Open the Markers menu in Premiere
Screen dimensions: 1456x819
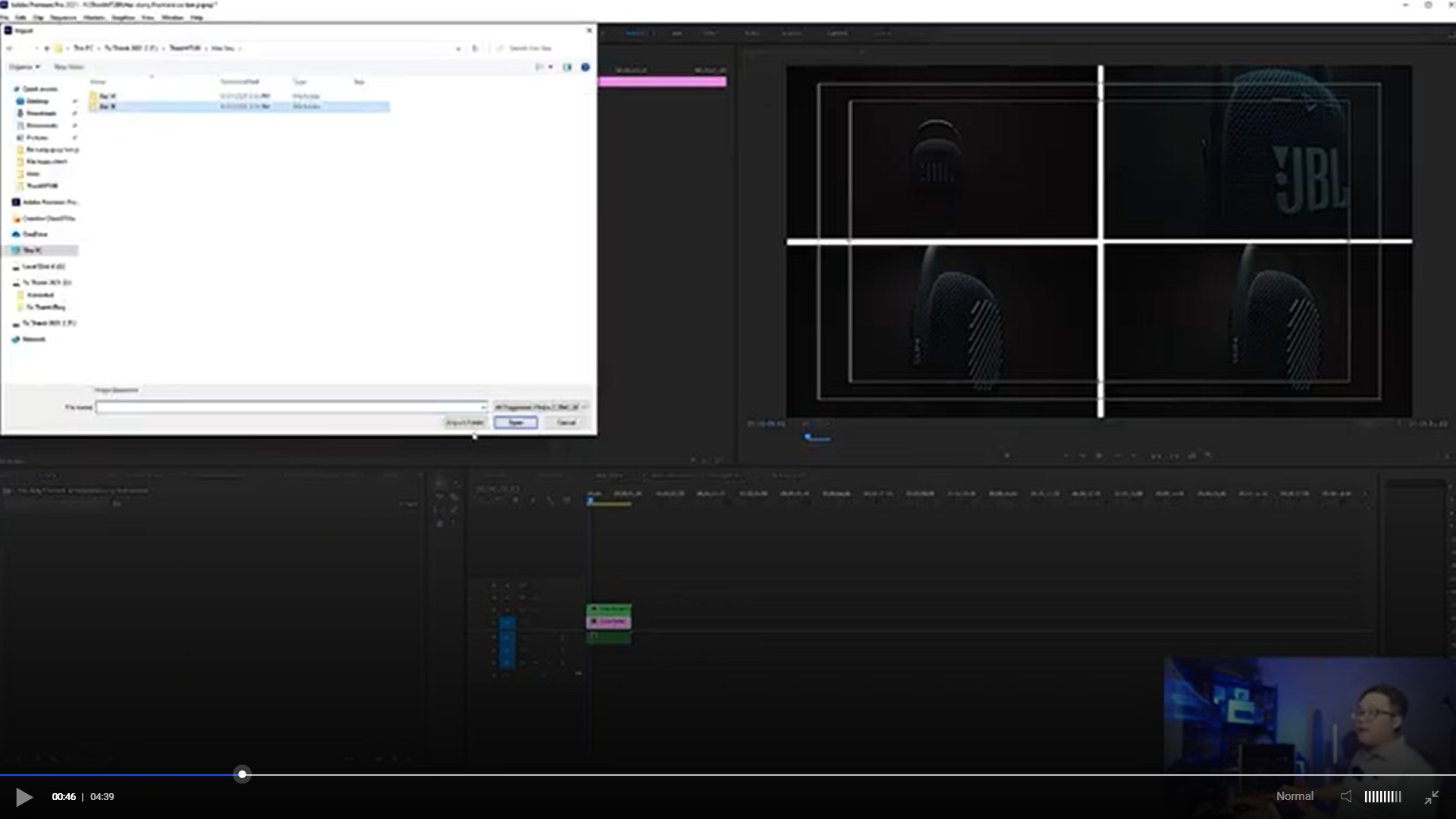coord(94,17)
